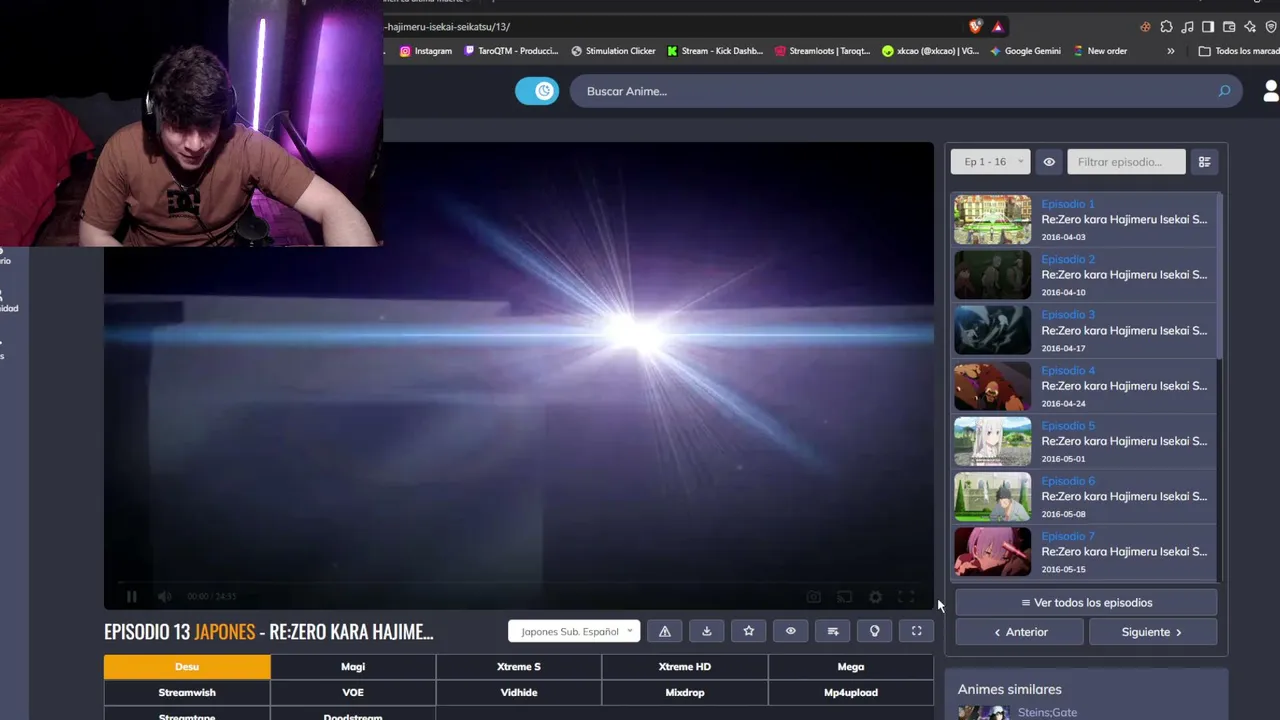The width and height of the screenshot is (1280, 720).
Task: Open Episodio 4 in the episode list
Action: 1085,386
